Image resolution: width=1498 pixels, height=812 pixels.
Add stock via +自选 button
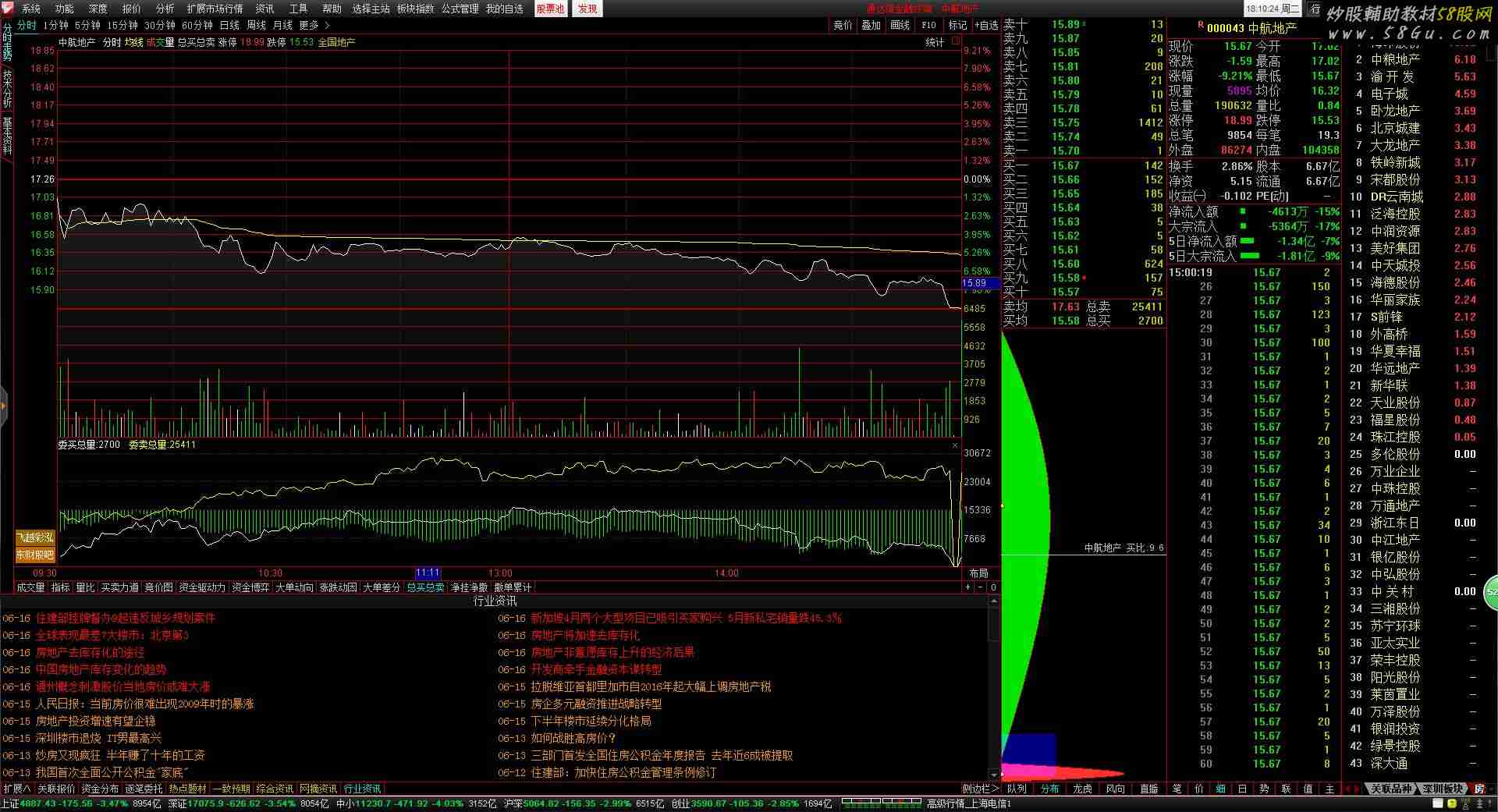(985, 25)
